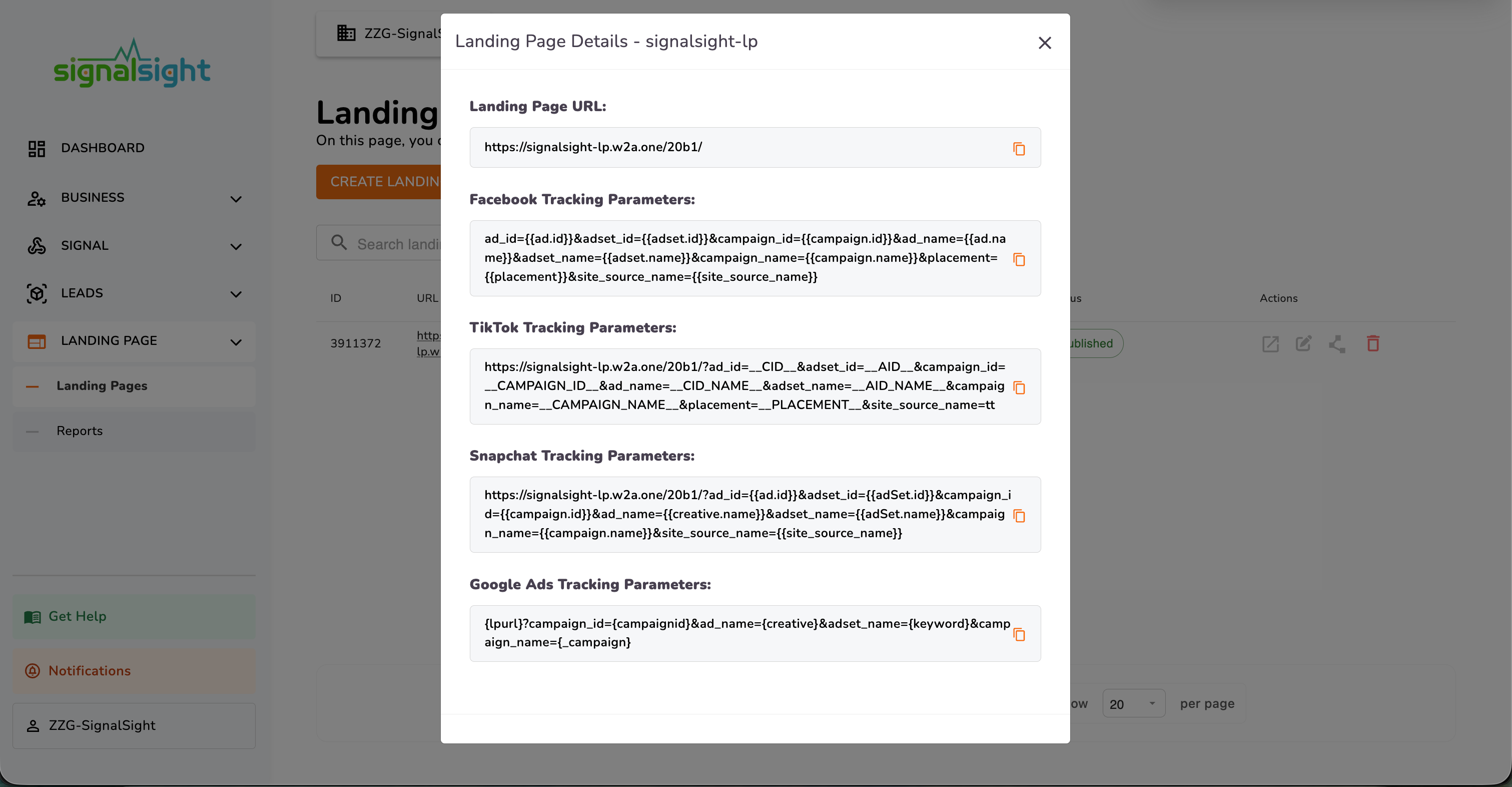The width and height of the screenshot is (1512, 787).
Task: Click the Published status badge
Action: [x=1096, y=343]
